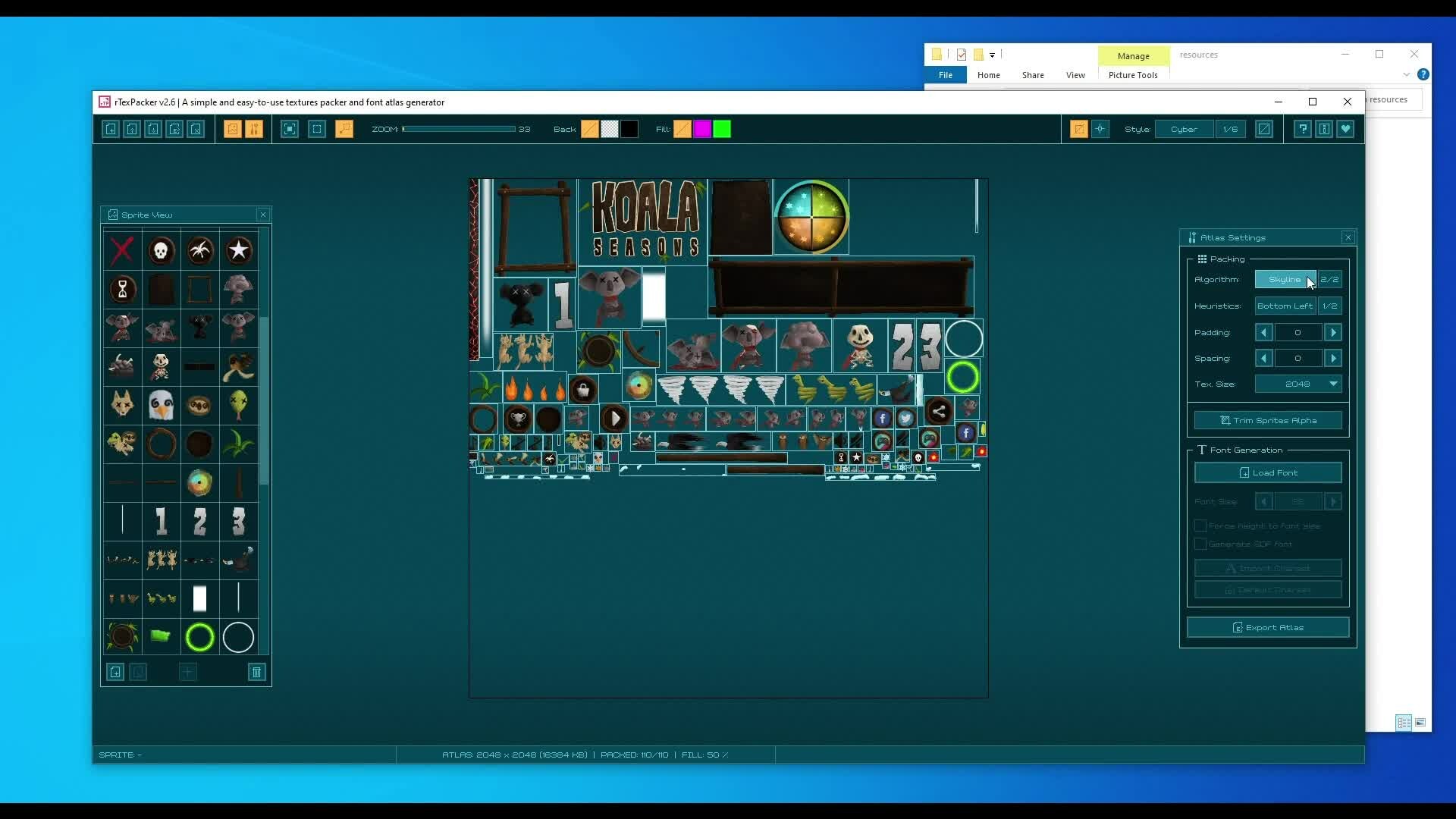Screen dimensions: 1456x819
Task: Open the Share ribbon tab
Action: [x=1032, y=75]
